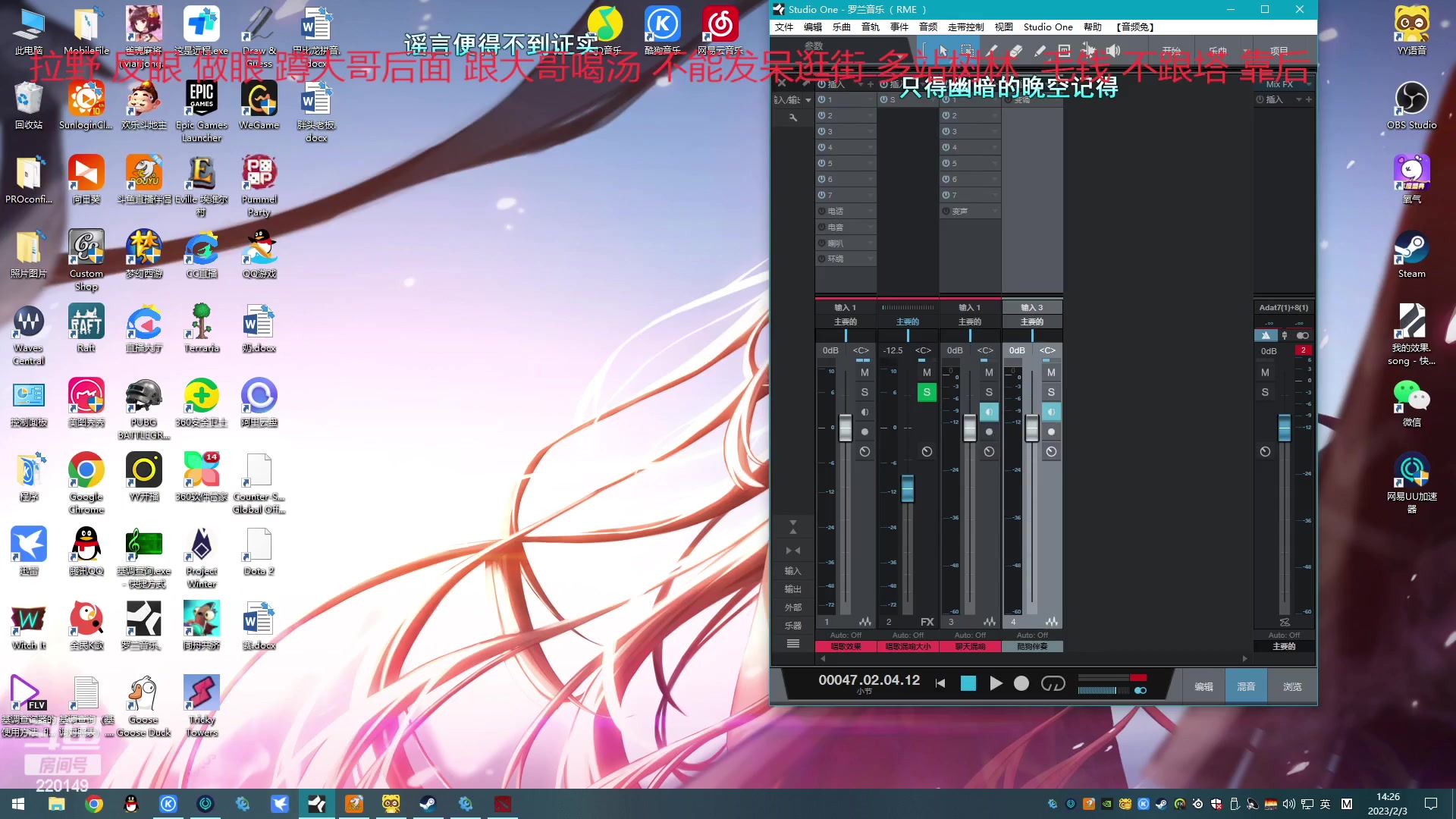Click the narrow/wide console arrows icon
The width and height of the screenshot is (1456, 819).
792,551
